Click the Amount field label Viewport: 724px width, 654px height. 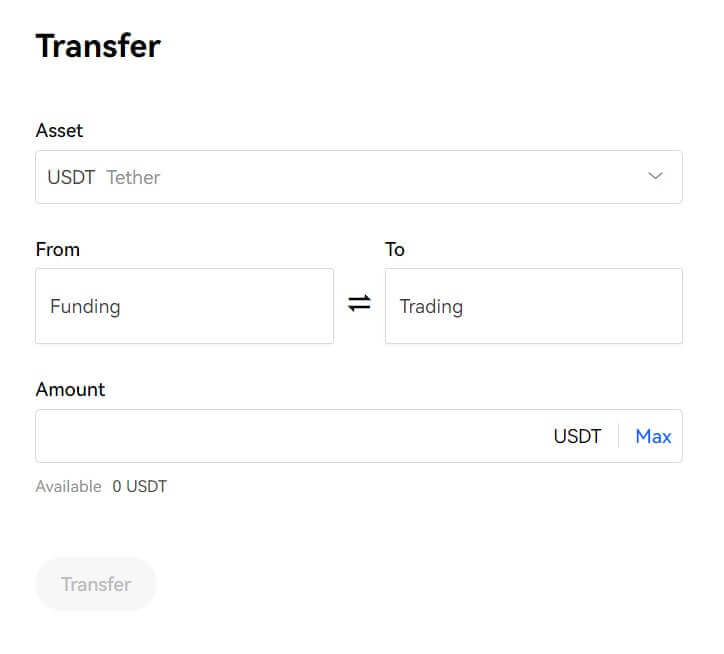click(70, 389)
